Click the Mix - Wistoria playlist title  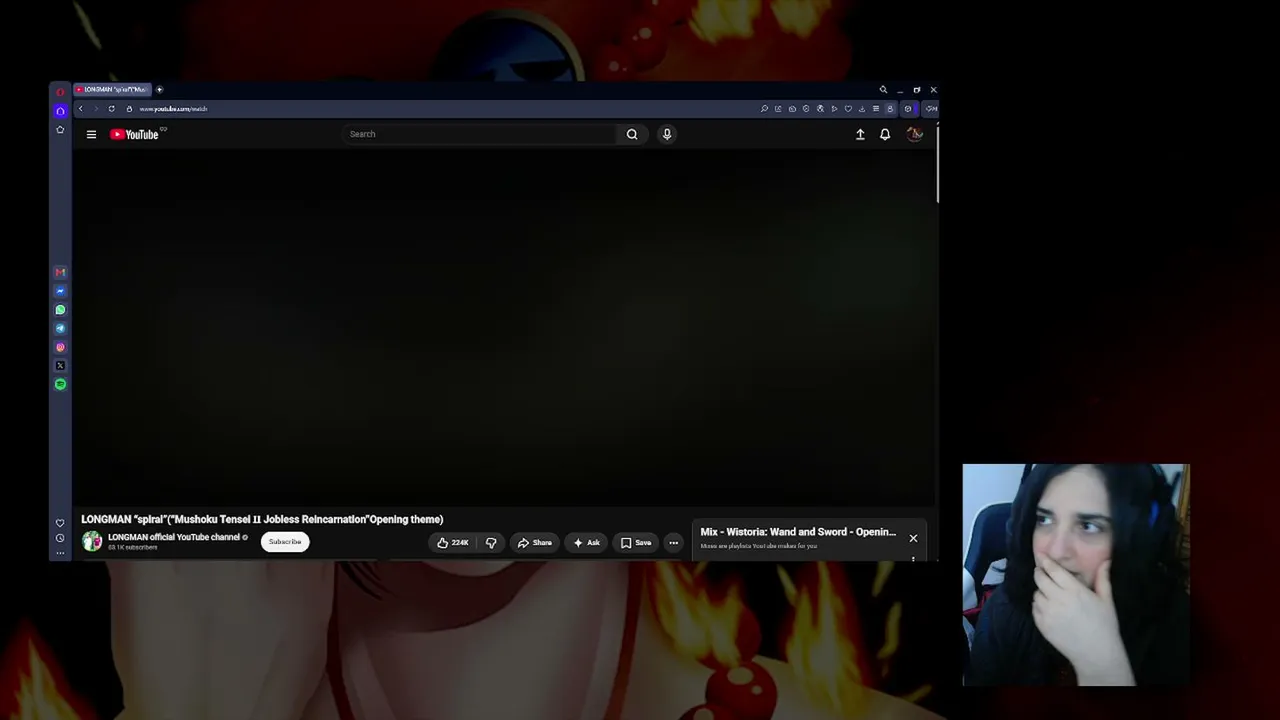tap(798, 532)
